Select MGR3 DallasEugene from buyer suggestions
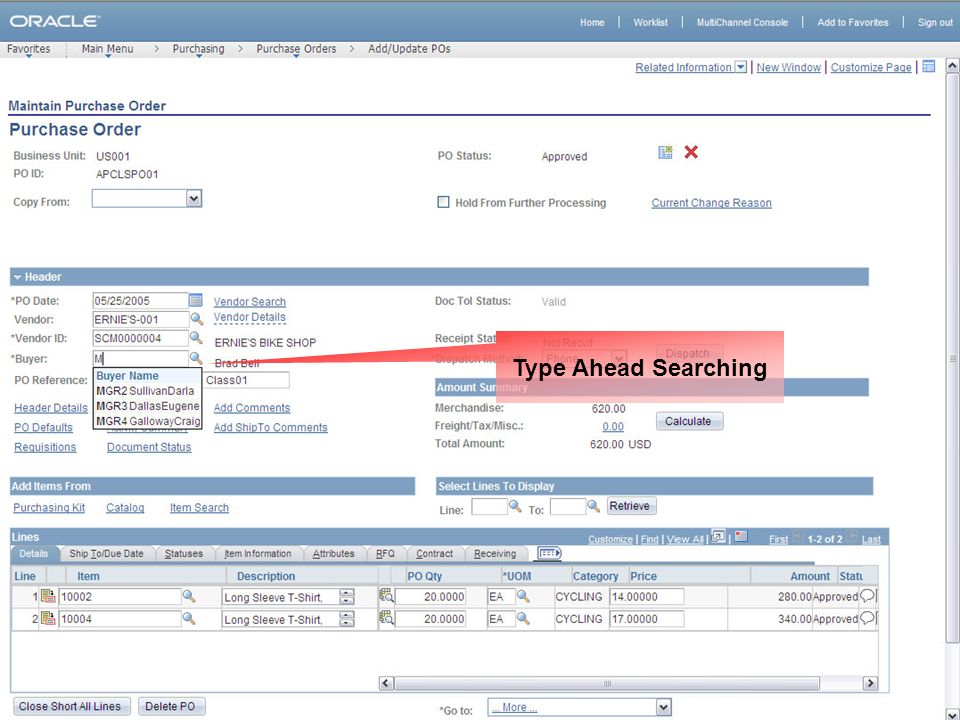This screenshot has width=960, height=720. (147, 406)
